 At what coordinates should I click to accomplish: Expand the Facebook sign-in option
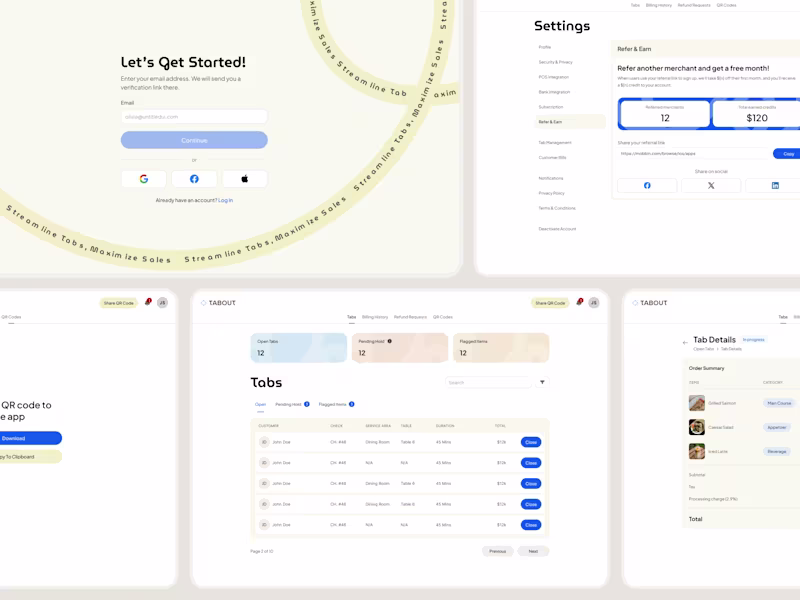[194, 178]
